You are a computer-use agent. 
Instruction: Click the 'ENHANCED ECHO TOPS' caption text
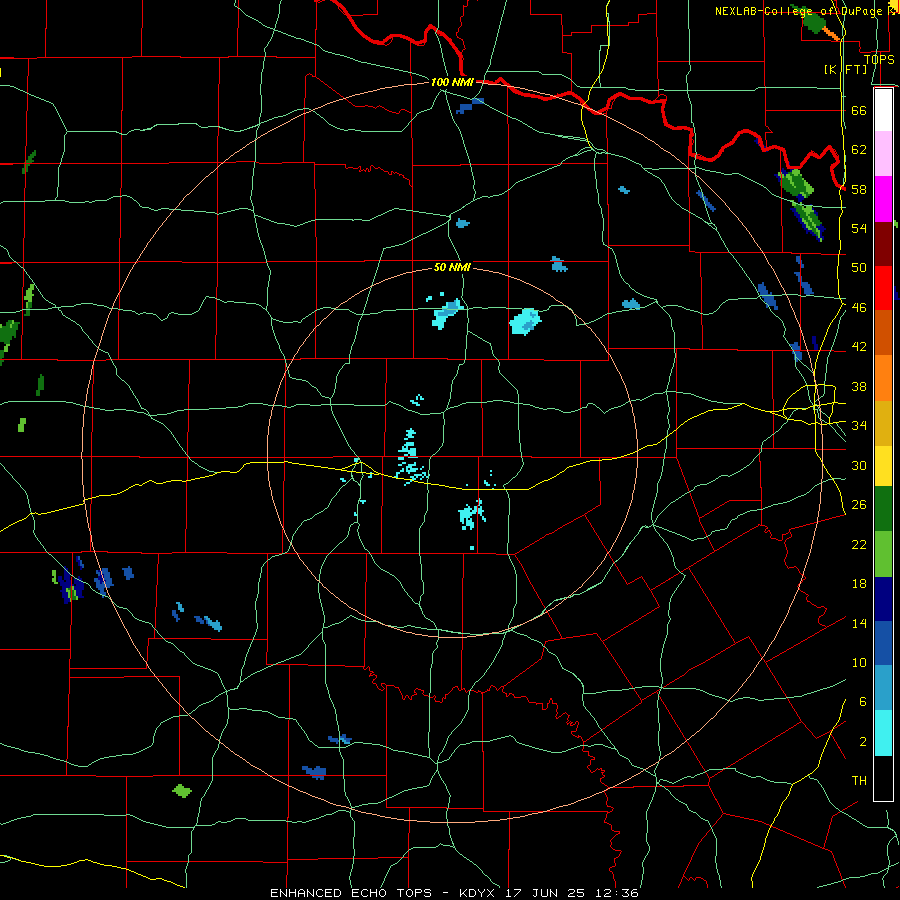click(351, 893)
